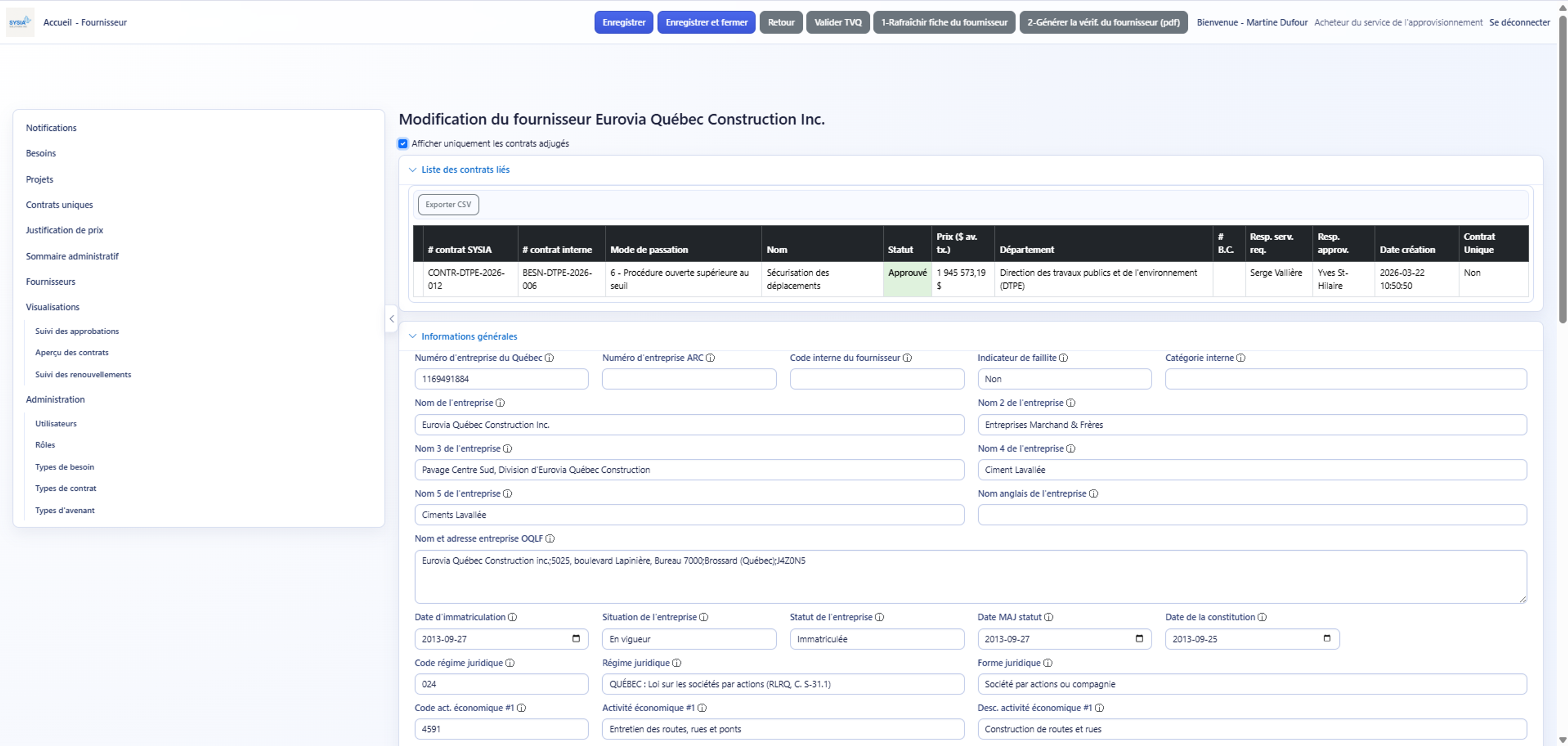Screen dimensions: 1568x746
Task: Expand the Visualisations menu group
Action: pos(52,308)
